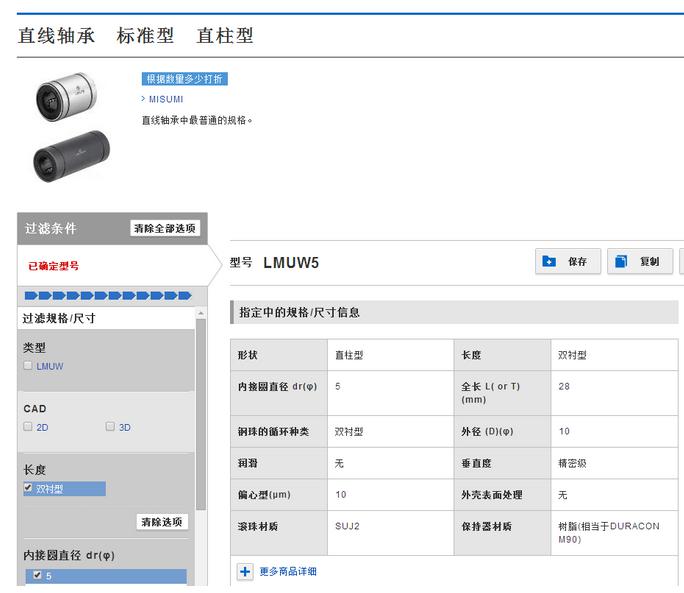
Task: Enable the LMUW type checkbox
Action: click(28, 366)
